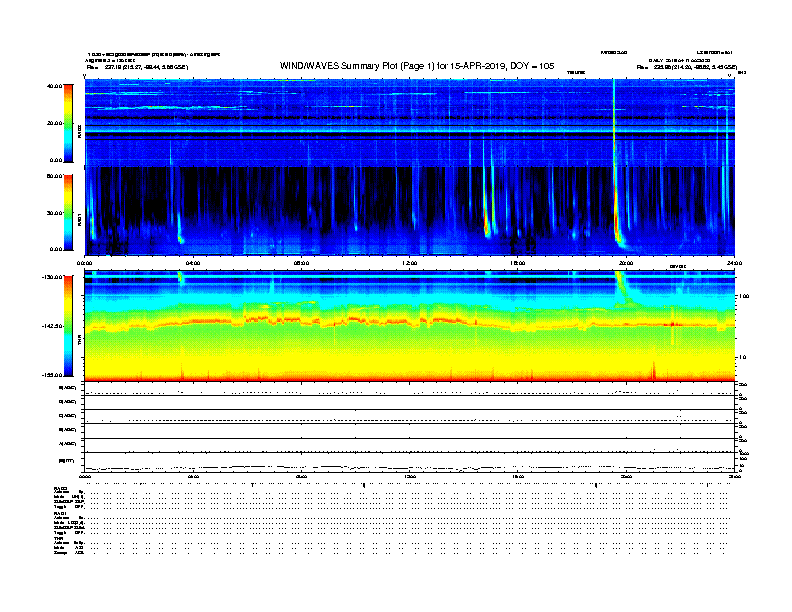This screenshot has width=792, height=612.
Task: Click the WIND/WAVES Summary Plot title
Action: pos(417,66)
